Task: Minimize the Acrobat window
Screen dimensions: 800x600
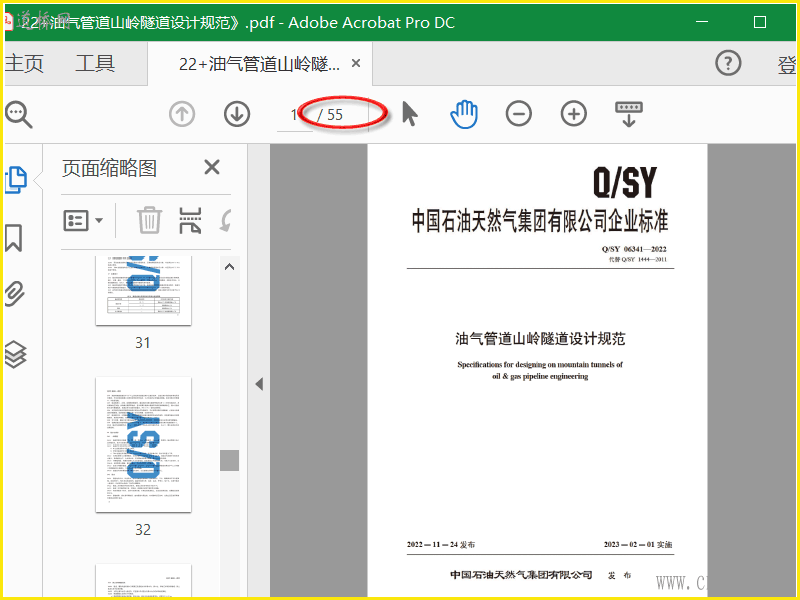Action: [x=702, y=22]
